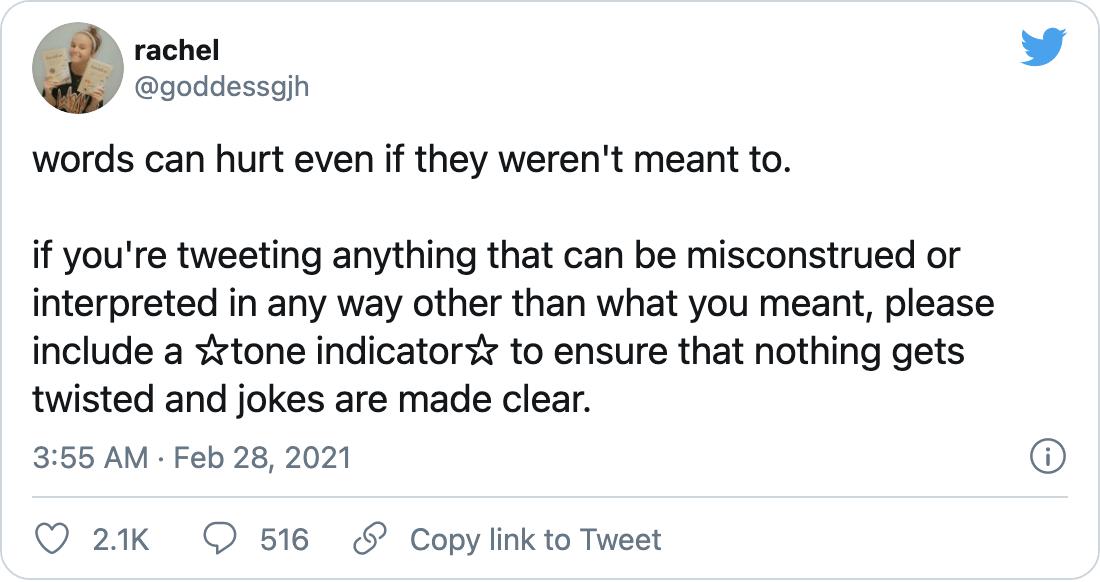Click the chain link icon
Image resolution: width=1100 pixels, height=582 pixels.
pyautogui.click(x=370, y=539)
